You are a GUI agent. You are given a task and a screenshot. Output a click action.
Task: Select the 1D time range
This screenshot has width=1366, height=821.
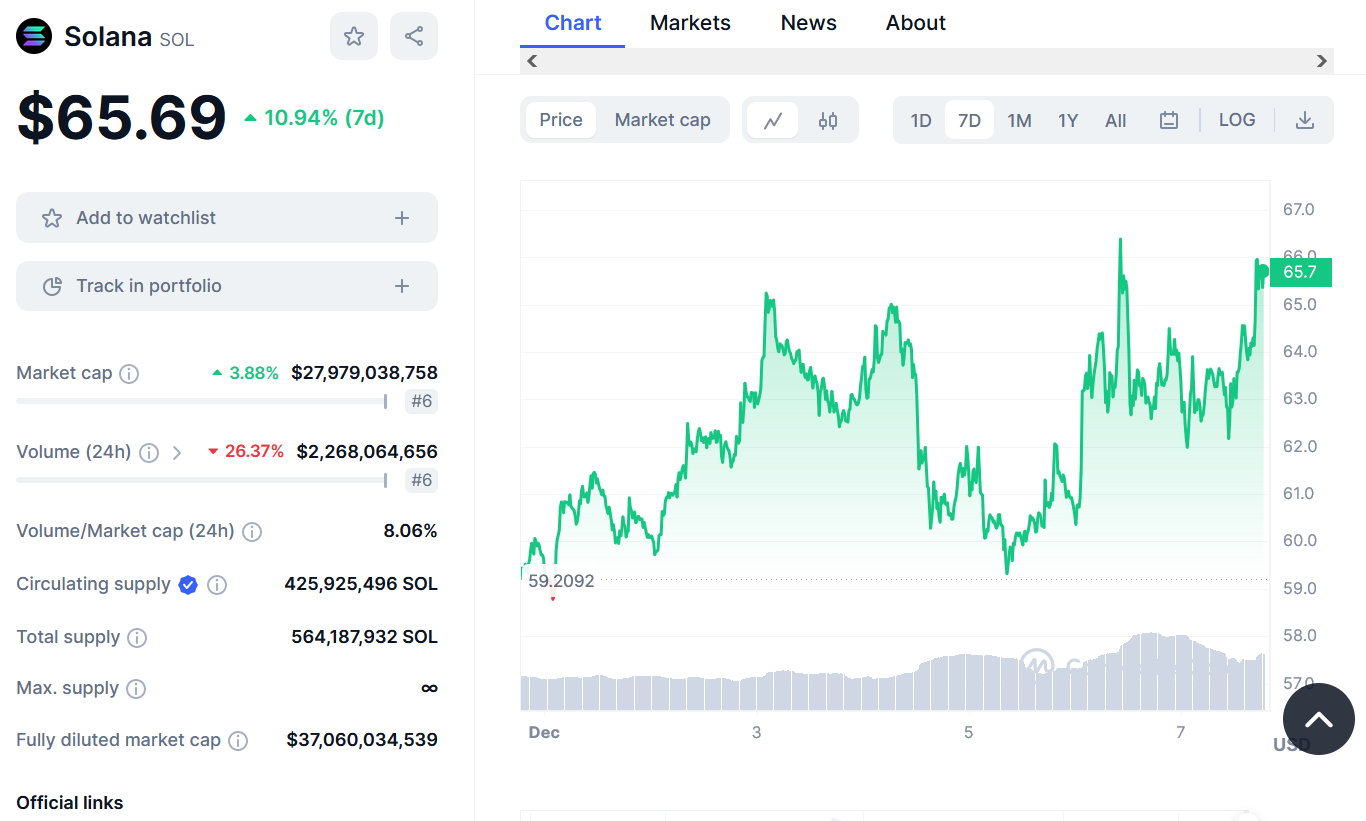pyautogui.click(x=921, y=121)
